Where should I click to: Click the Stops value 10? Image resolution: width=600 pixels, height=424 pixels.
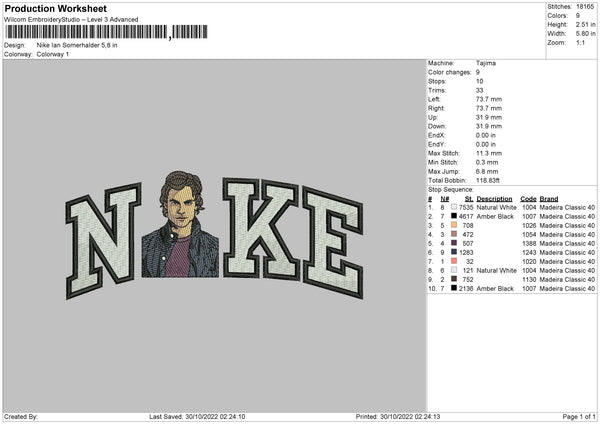pos(479,81)
